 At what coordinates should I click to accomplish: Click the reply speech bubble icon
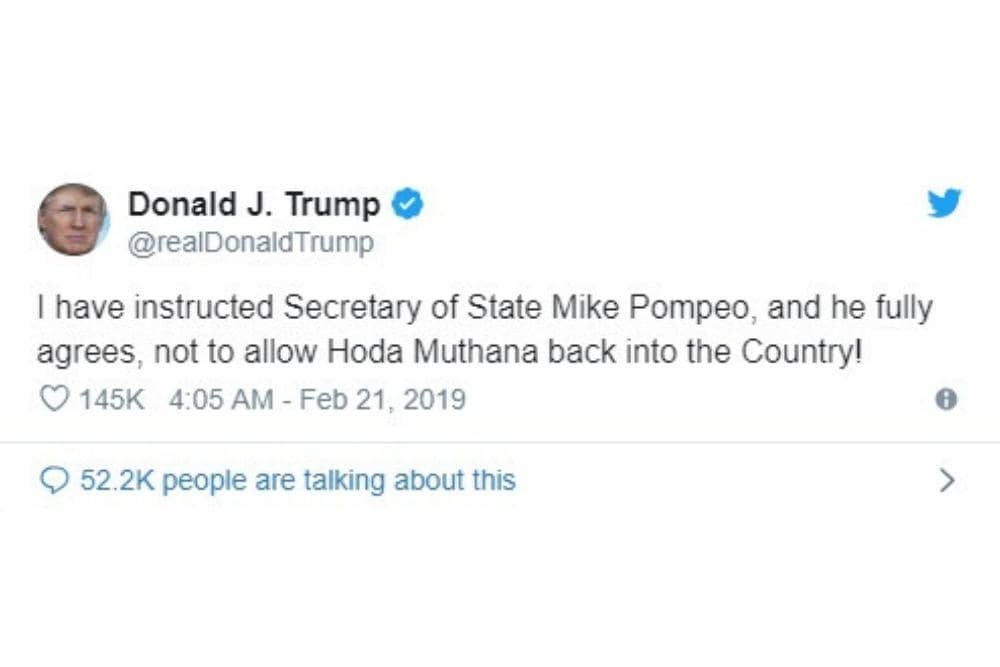(52, 481)
